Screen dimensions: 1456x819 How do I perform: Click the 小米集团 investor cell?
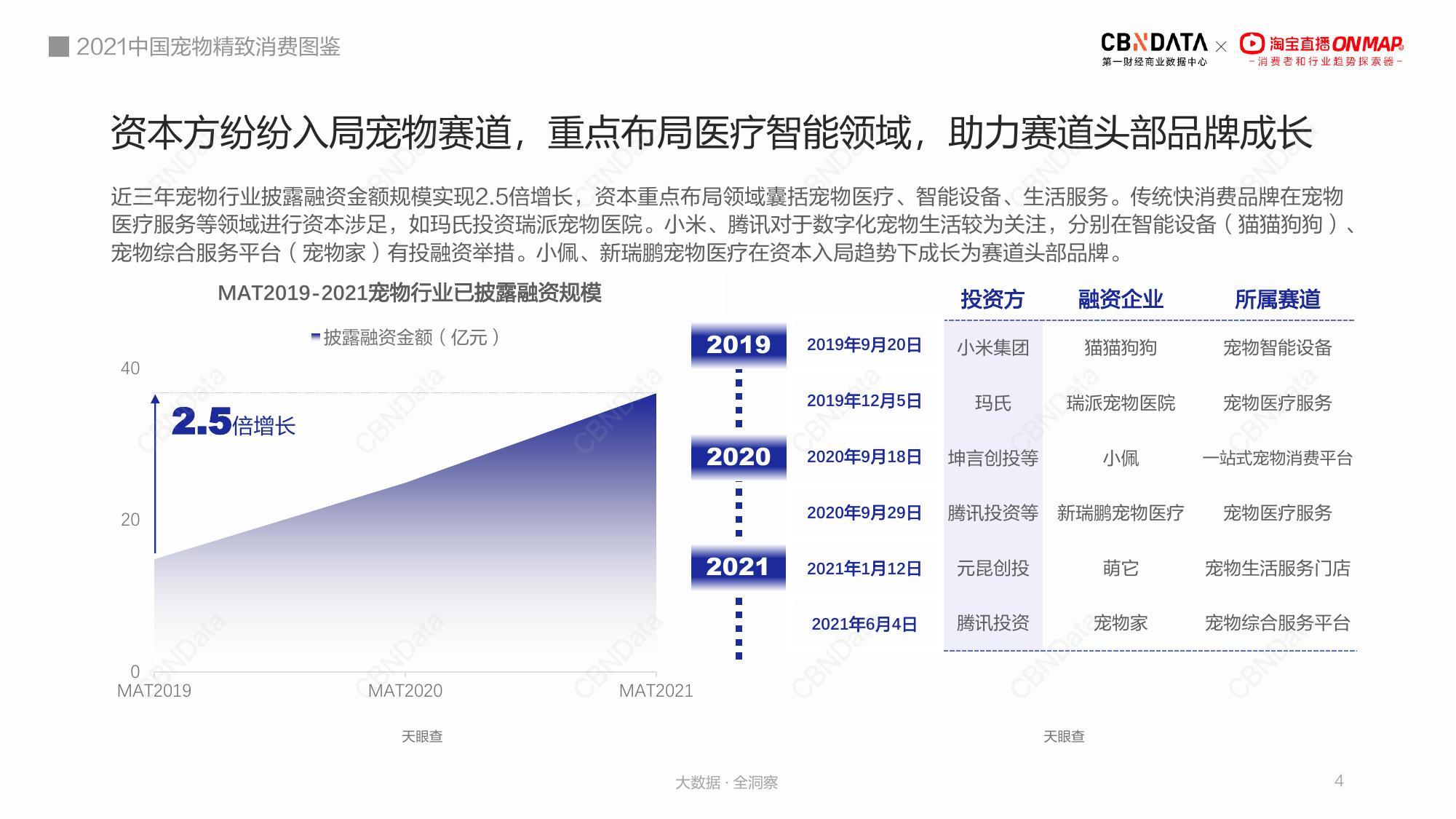tap(992, 347)
